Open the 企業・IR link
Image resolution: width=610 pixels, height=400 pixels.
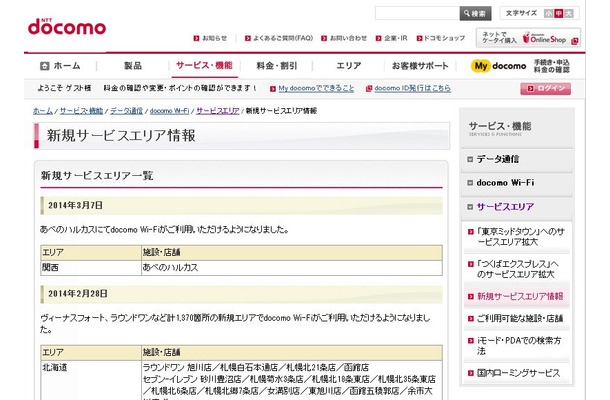[396, 38]
